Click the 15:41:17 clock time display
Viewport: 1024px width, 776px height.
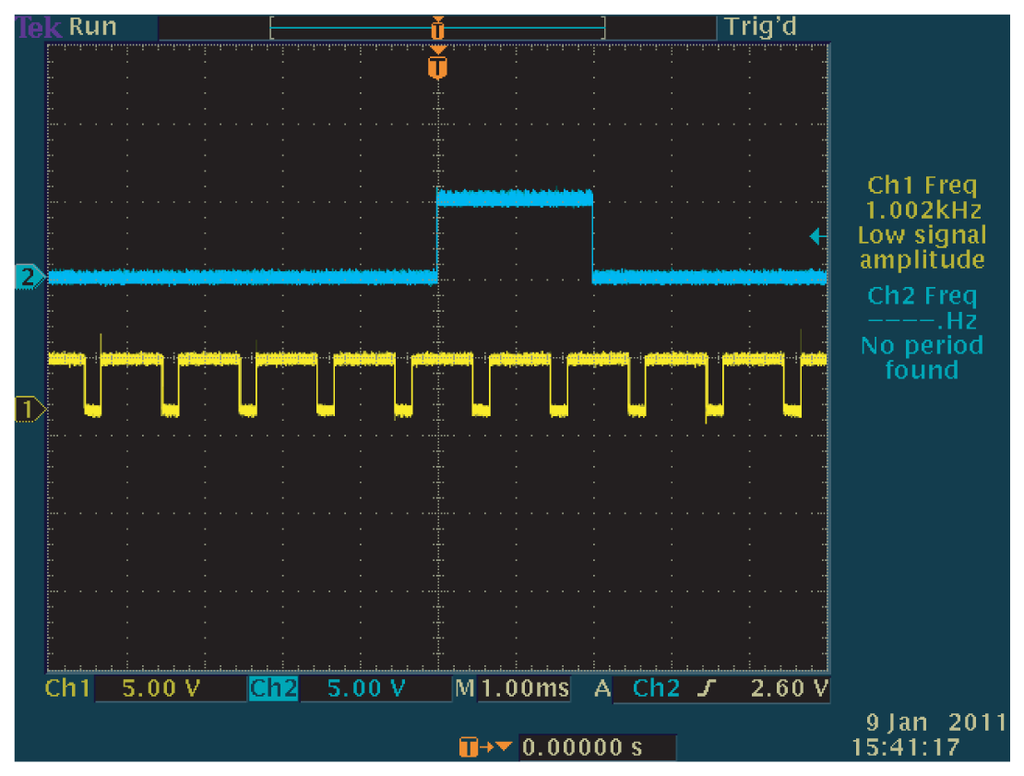click(905, 747)
